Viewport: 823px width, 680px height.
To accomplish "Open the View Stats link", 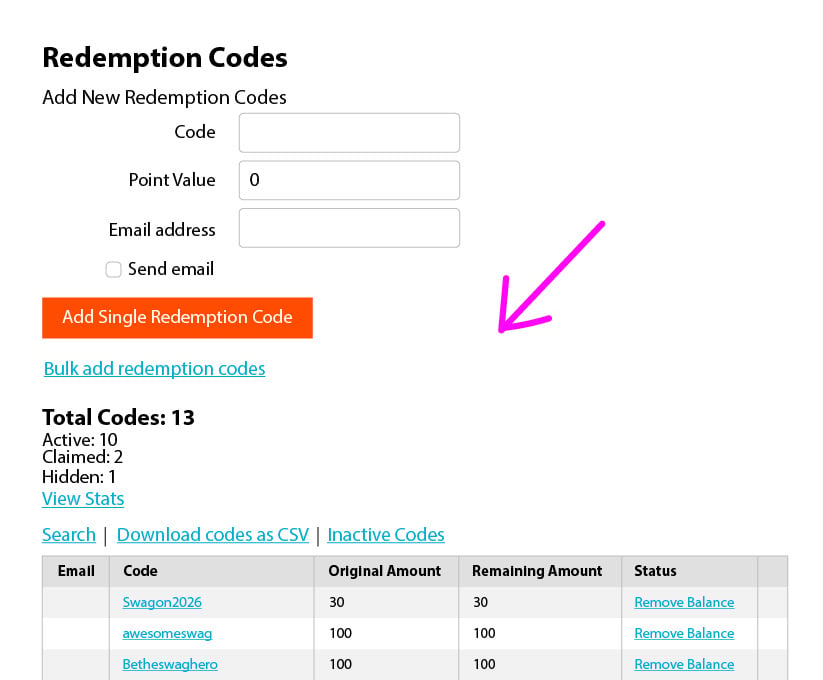I will click(83, 499).
